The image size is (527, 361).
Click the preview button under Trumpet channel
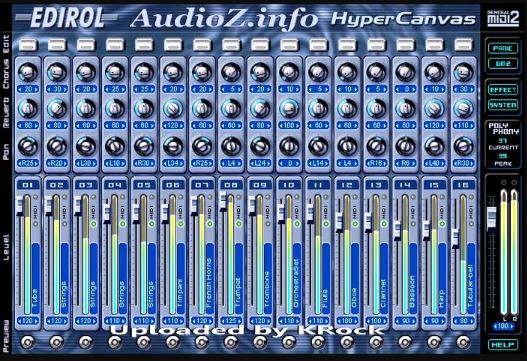click(x=231, y=342)
